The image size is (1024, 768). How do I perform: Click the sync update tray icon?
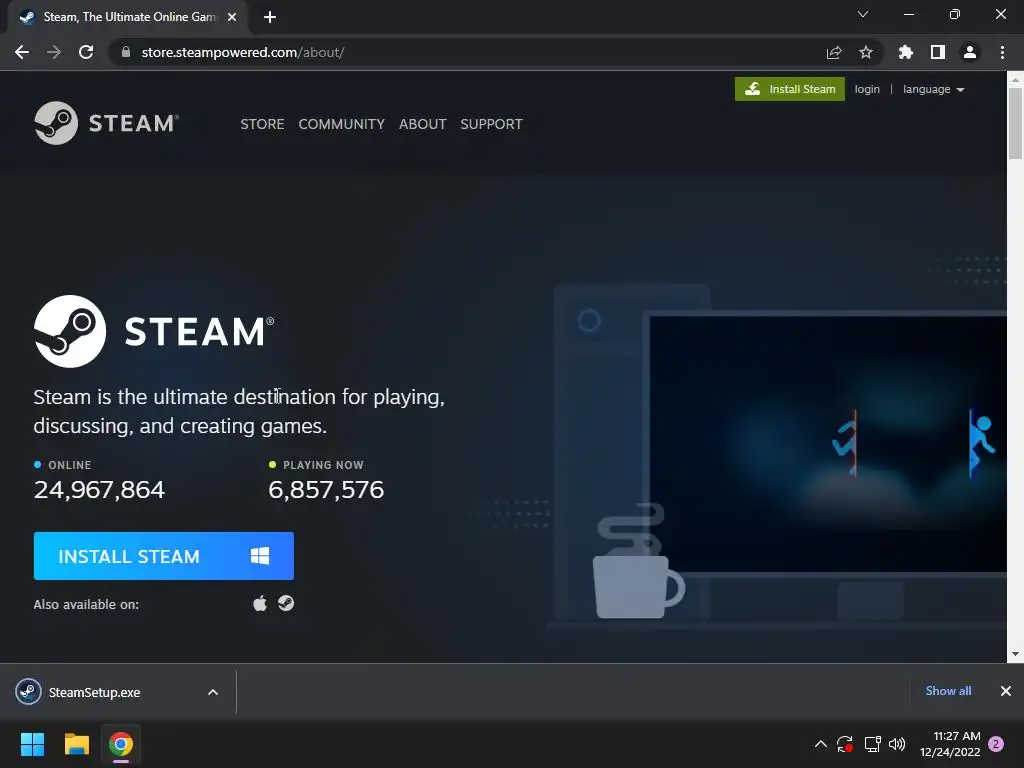click(x=845, y=744)
